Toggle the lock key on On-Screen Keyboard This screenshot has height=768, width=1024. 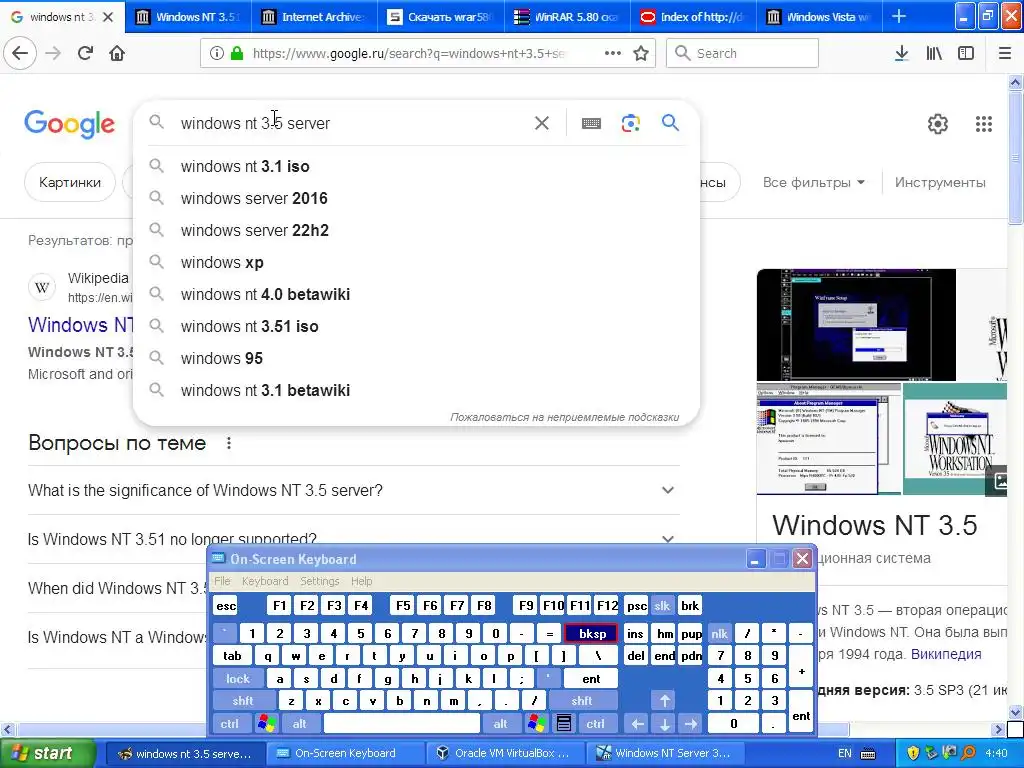[238, 679]
